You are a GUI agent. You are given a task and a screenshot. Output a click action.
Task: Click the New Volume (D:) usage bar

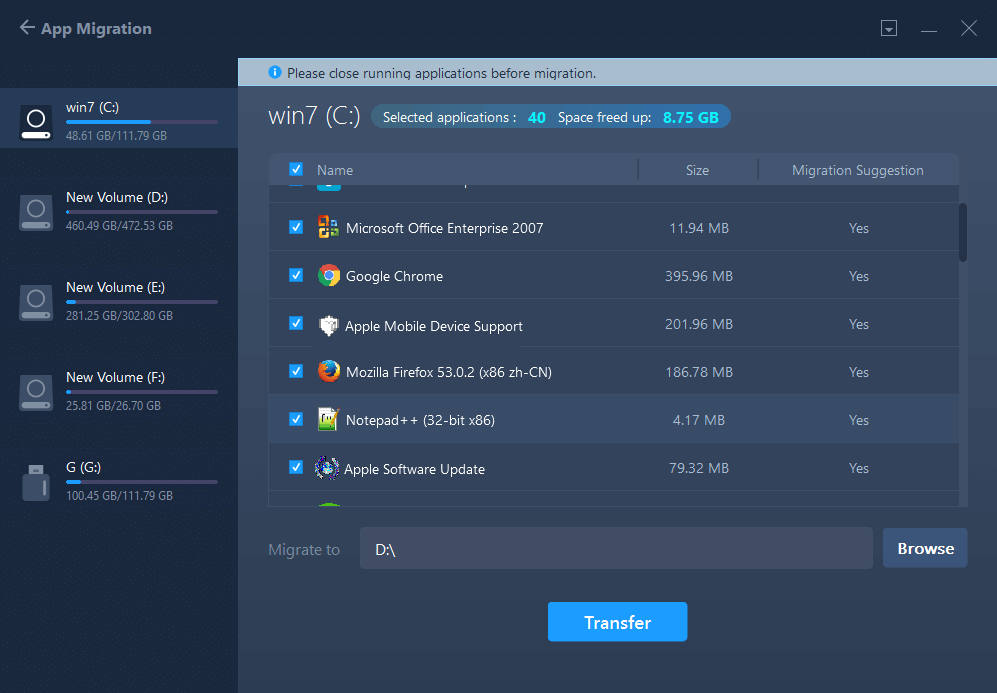[142, 212]
